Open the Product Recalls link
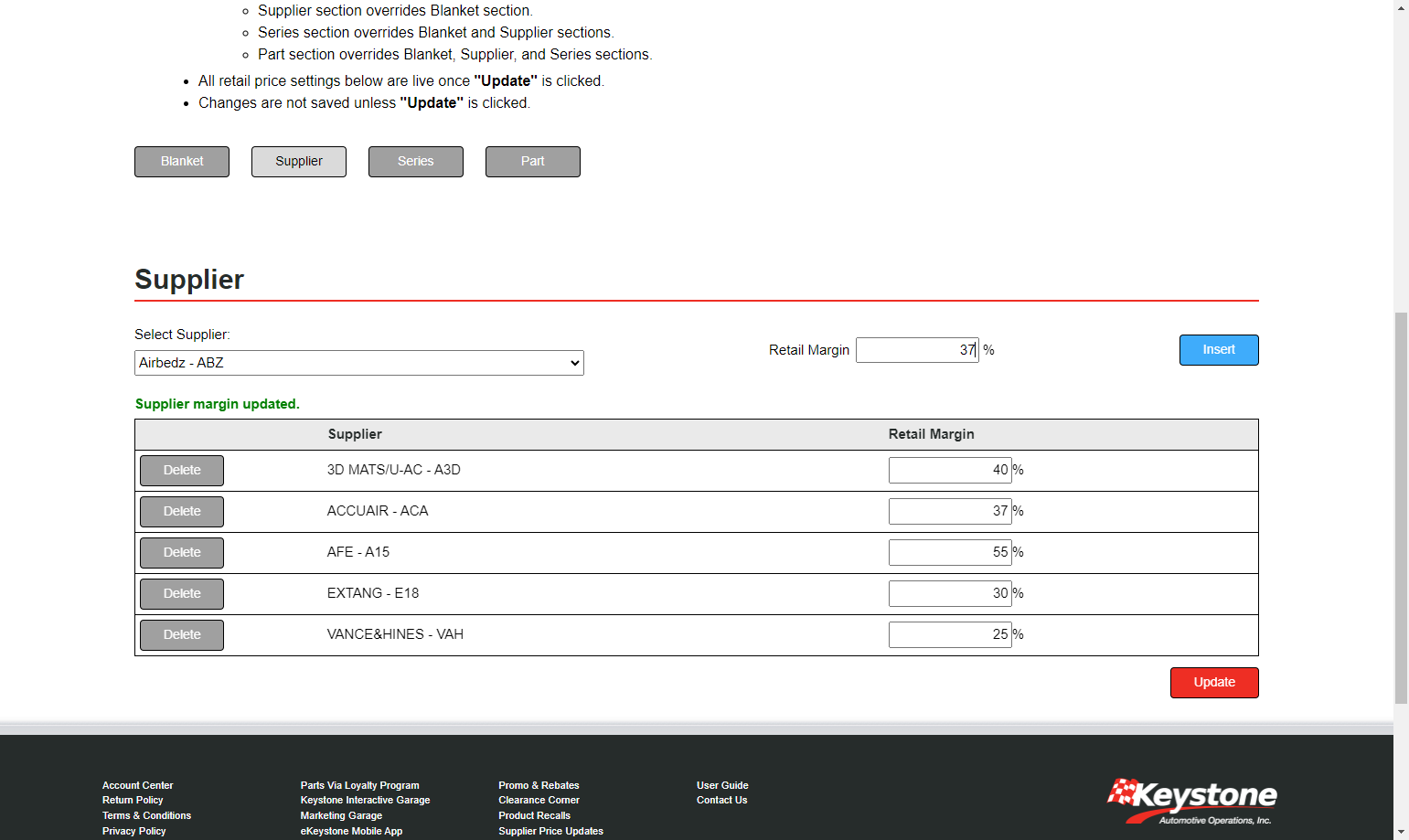 534,816
